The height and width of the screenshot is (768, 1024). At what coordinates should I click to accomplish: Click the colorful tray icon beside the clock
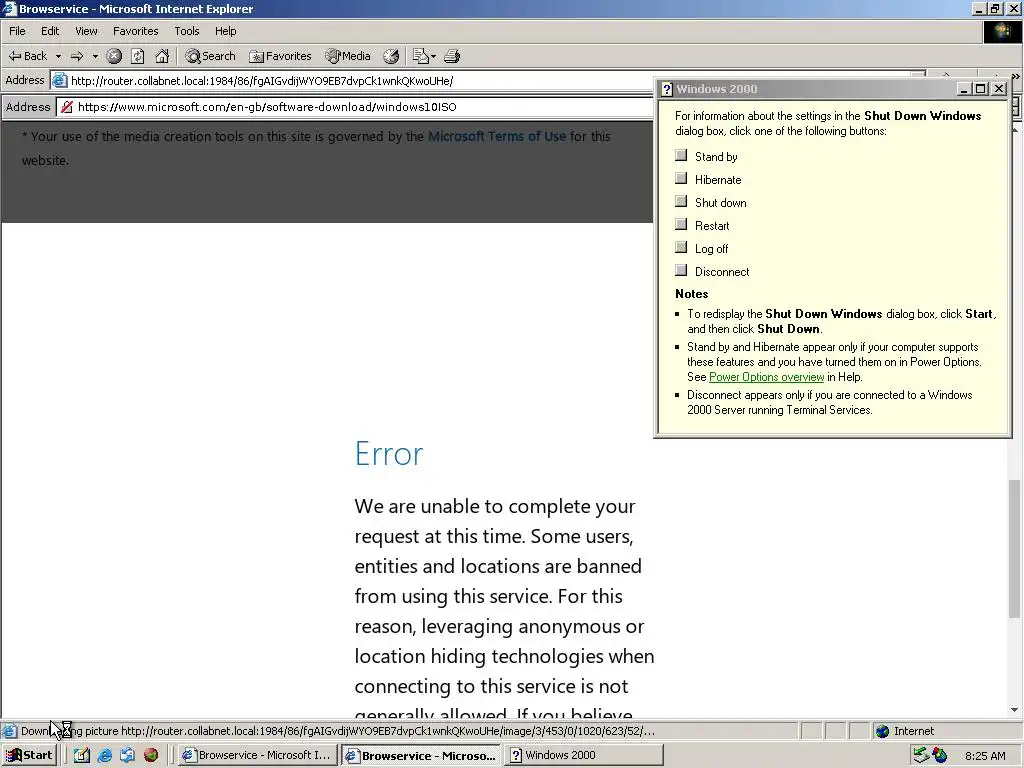pyautogui.click(x=940, y=756)
